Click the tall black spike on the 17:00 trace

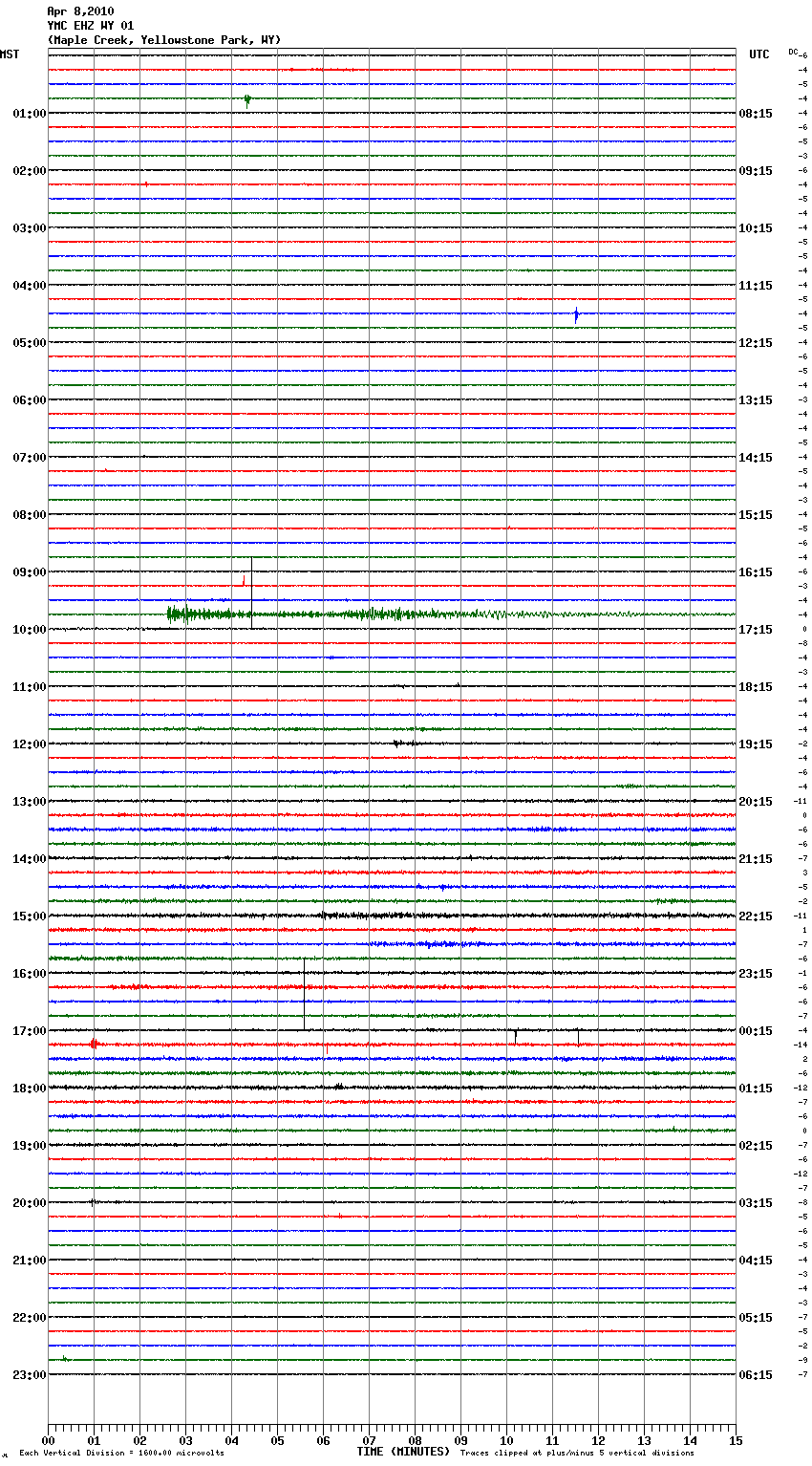[x=304, y=994]
